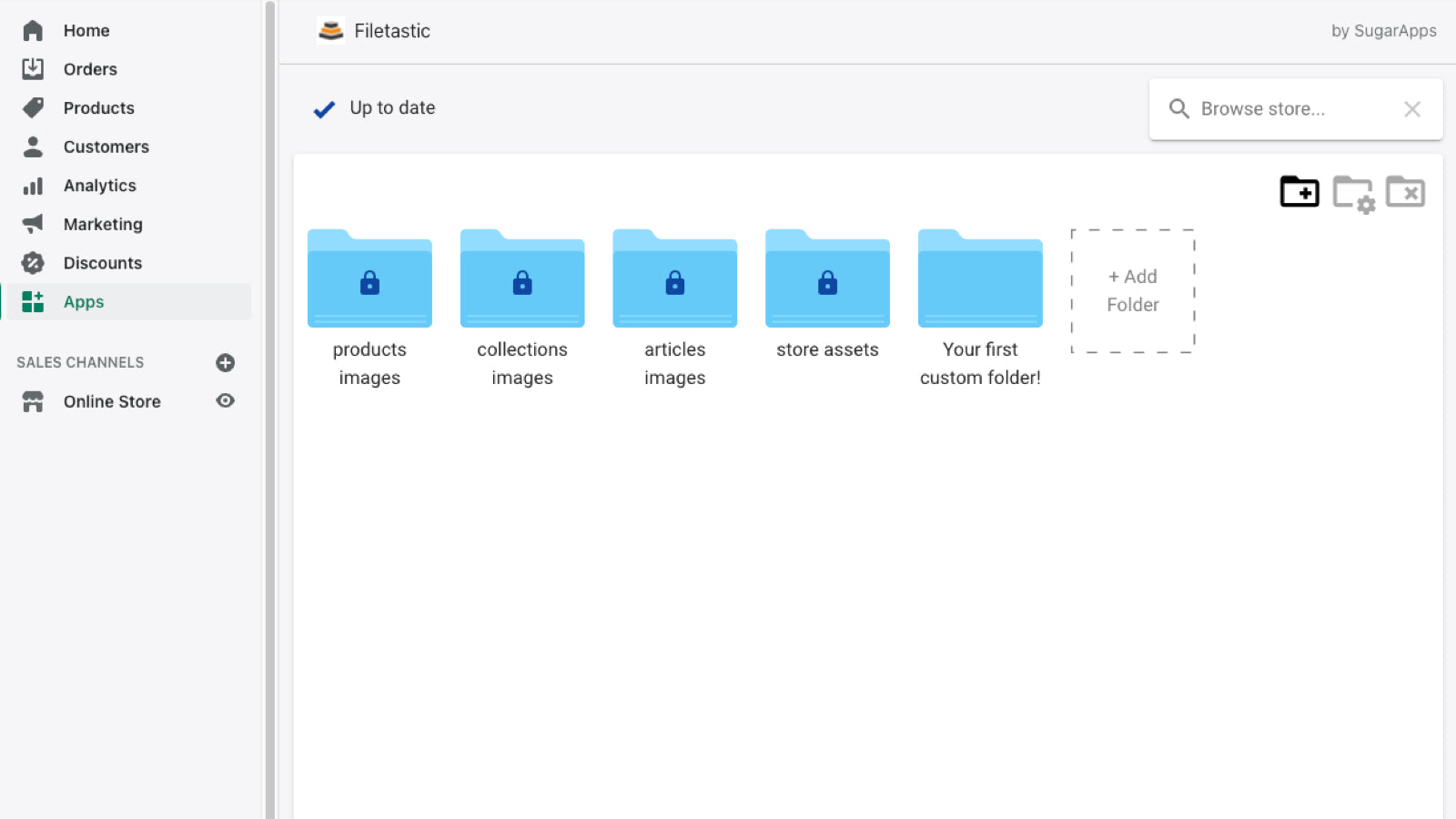Click the Customers sidebar icon
Screen dimensions: 1456x819
click(x=33, y=147)
